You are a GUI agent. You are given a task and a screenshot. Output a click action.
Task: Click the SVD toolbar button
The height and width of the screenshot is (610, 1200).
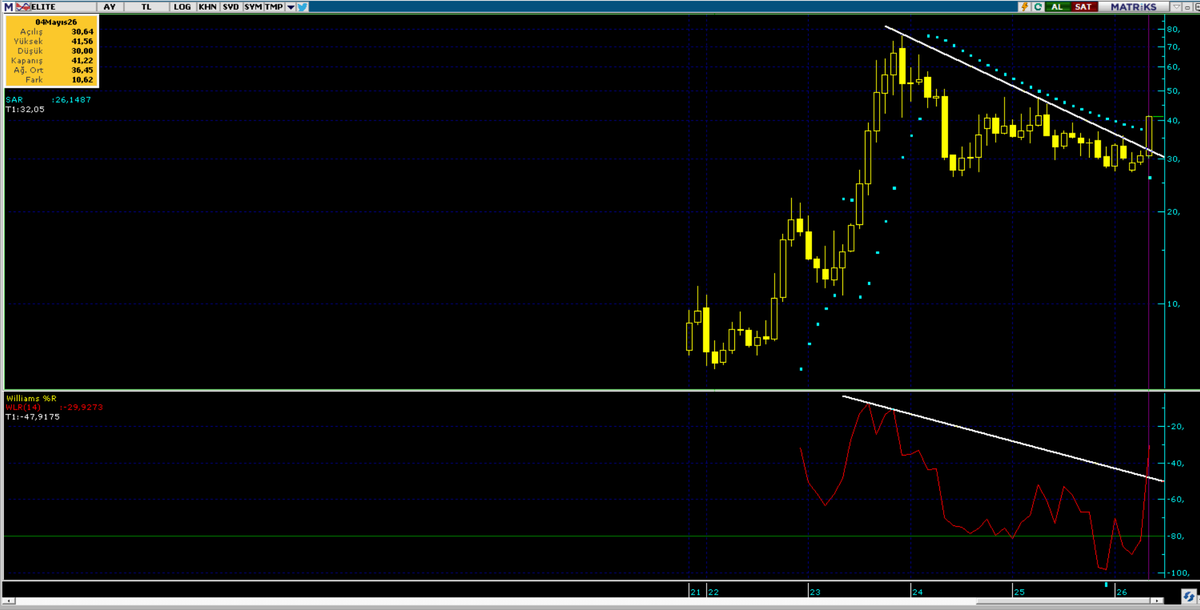pos(231,7)
